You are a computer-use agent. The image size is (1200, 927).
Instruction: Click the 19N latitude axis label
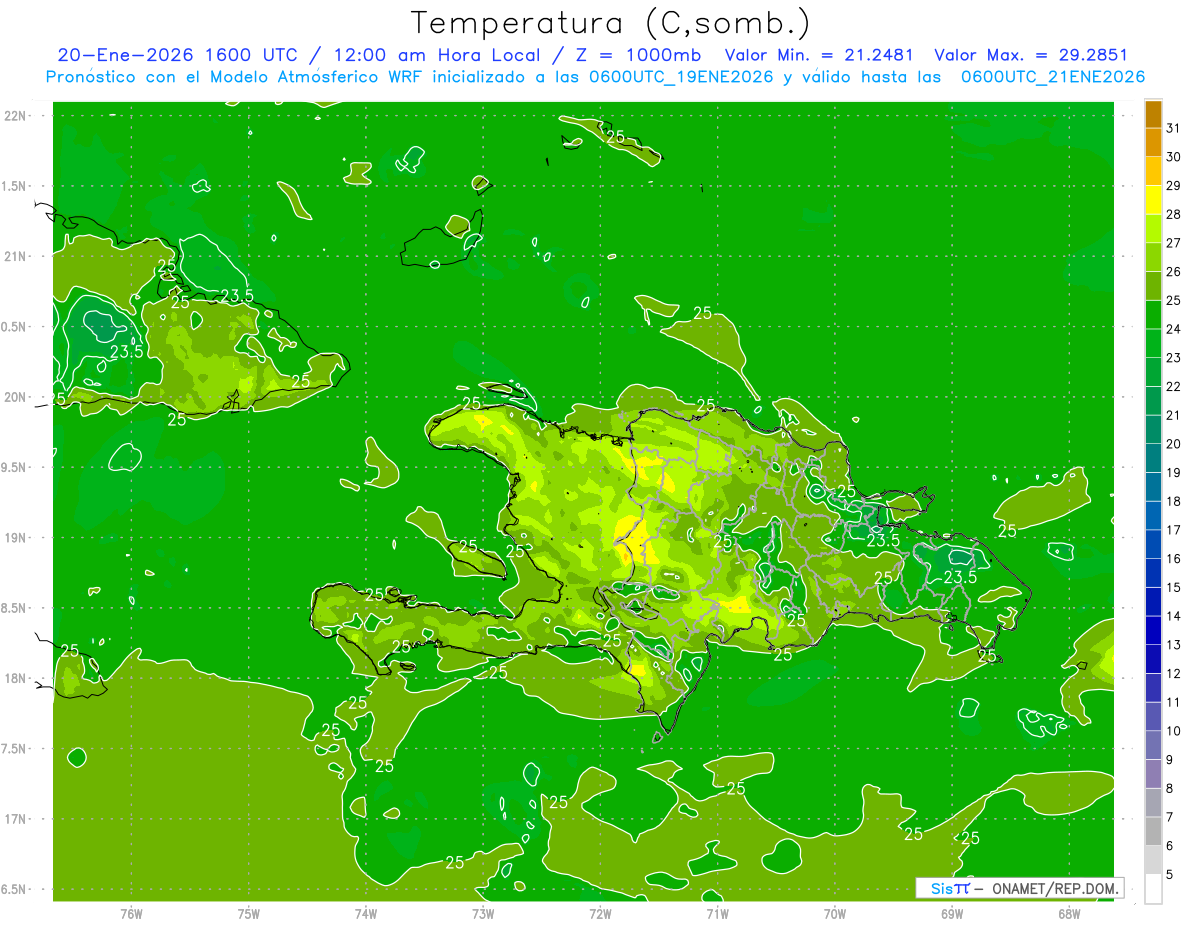[x=16, y=538]
